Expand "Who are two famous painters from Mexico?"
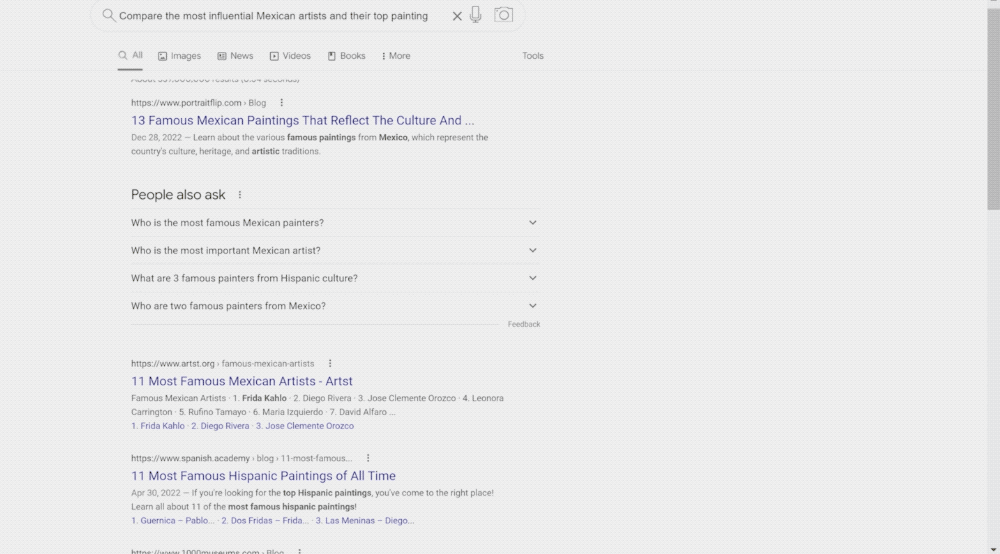This screenshot has width=1000, height=554. tap(335, 306)
